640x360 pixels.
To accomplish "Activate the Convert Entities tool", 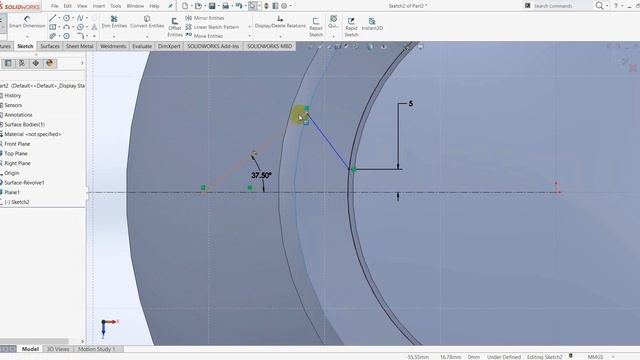I will click(147, 22).
